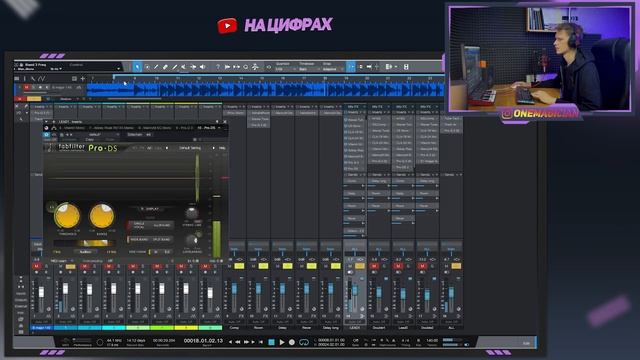Select the Arrow tool in the toolbar
Screen dimensions: 640x360
(x=138, y=67)
